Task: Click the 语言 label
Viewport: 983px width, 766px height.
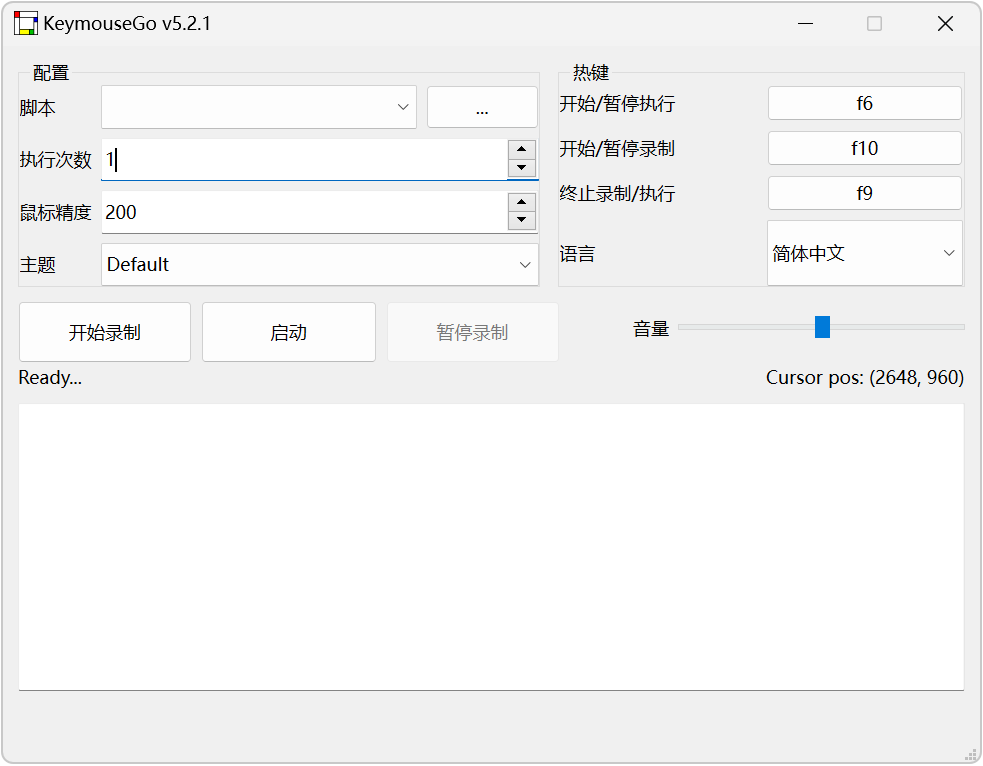Action: [577, 254]
